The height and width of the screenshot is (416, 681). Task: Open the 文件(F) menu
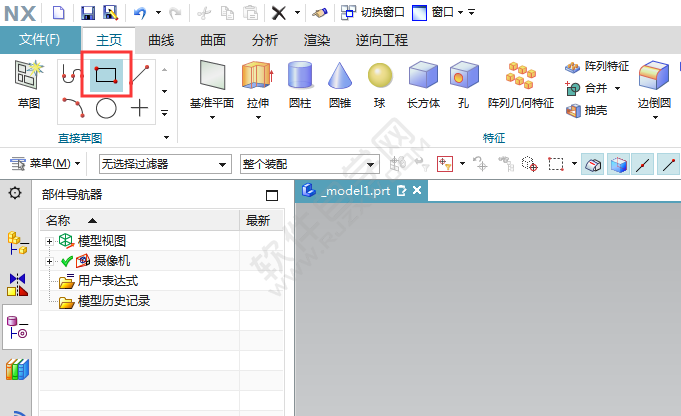[40, 40]
